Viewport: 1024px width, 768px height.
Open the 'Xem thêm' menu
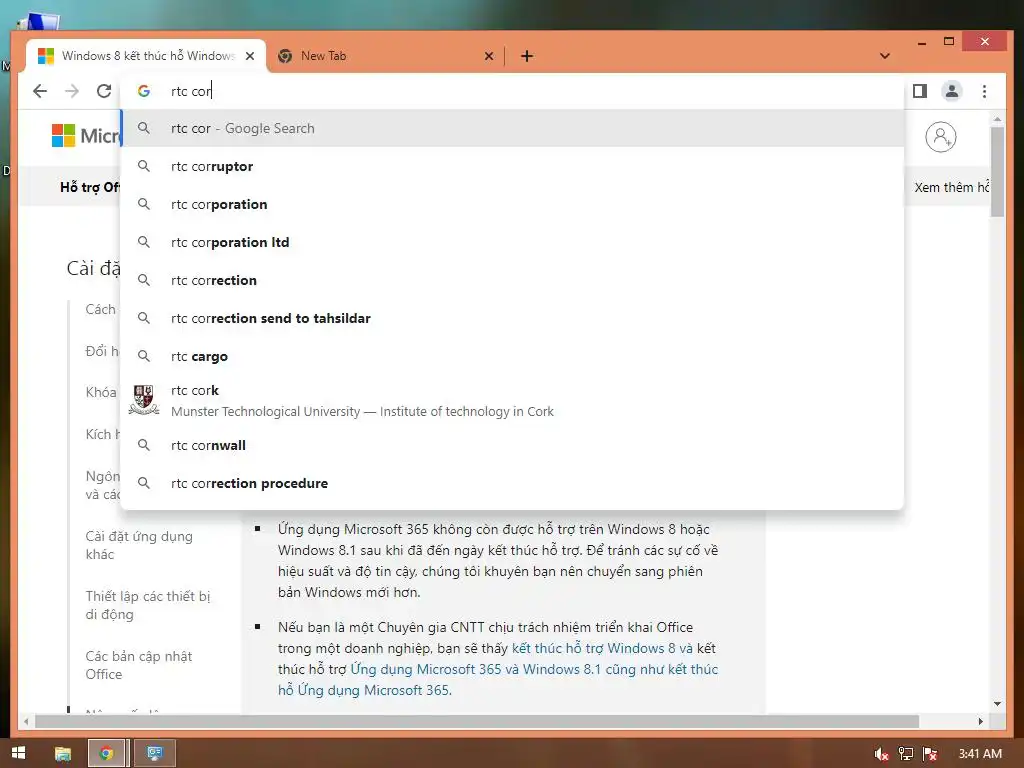point(952,187)
